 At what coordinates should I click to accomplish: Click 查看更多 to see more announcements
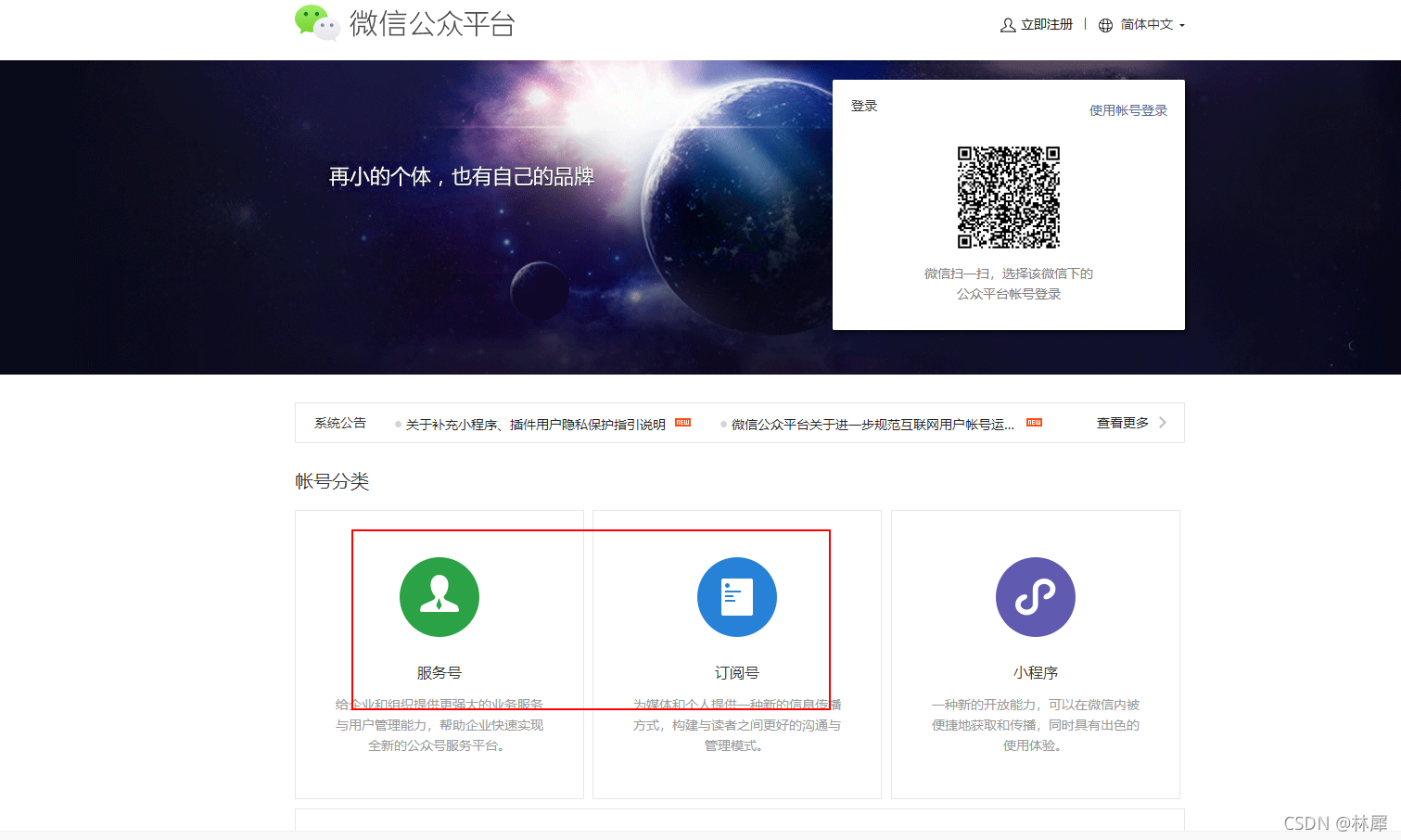click(1122, 423)
